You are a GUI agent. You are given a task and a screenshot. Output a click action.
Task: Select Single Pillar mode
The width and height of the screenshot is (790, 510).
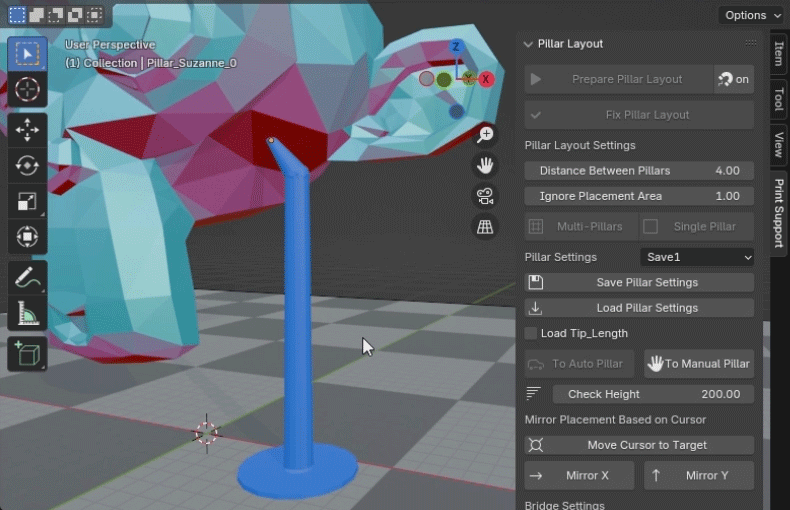pos(697,227)
